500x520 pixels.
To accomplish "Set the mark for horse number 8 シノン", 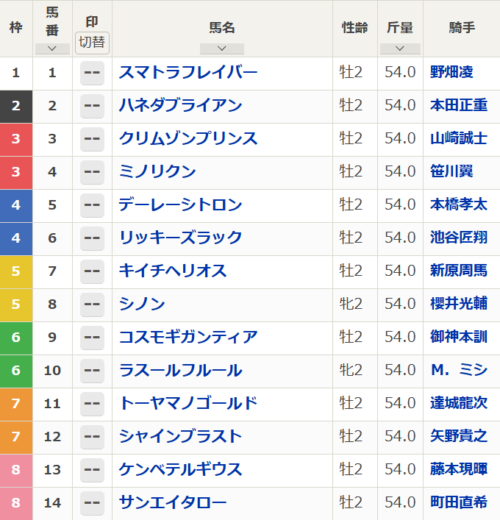I will 92,304.
